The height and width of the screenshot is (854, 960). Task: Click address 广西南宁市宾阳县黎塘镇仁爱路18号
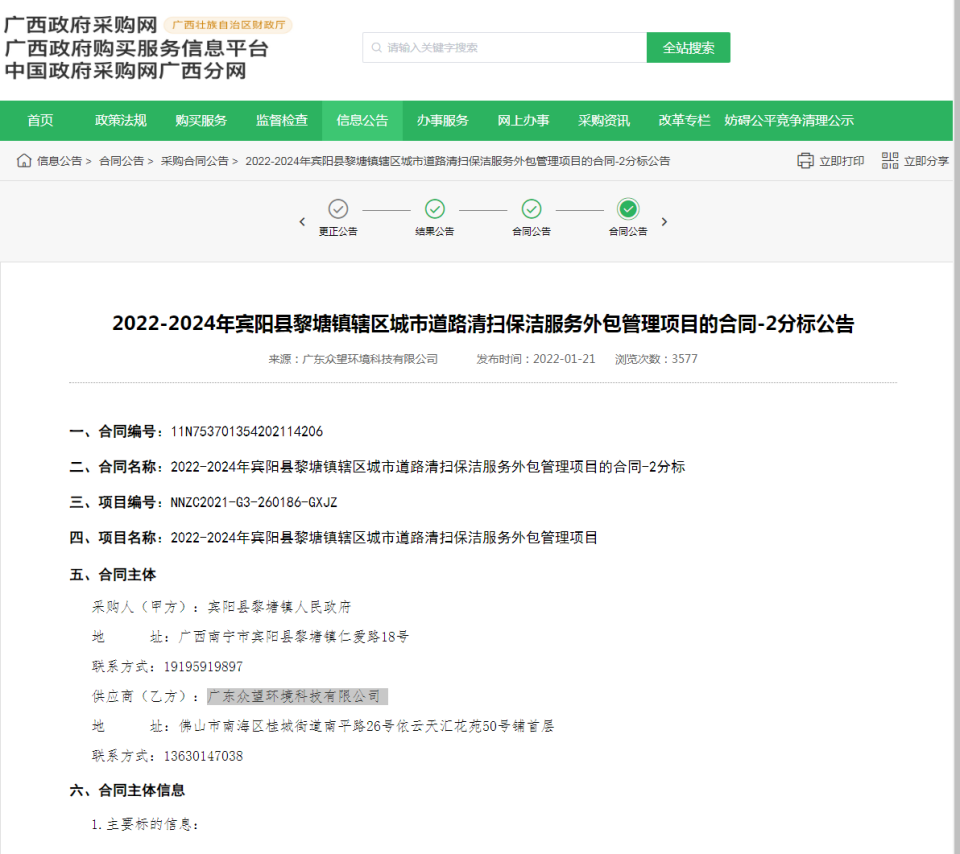[294, 637]
